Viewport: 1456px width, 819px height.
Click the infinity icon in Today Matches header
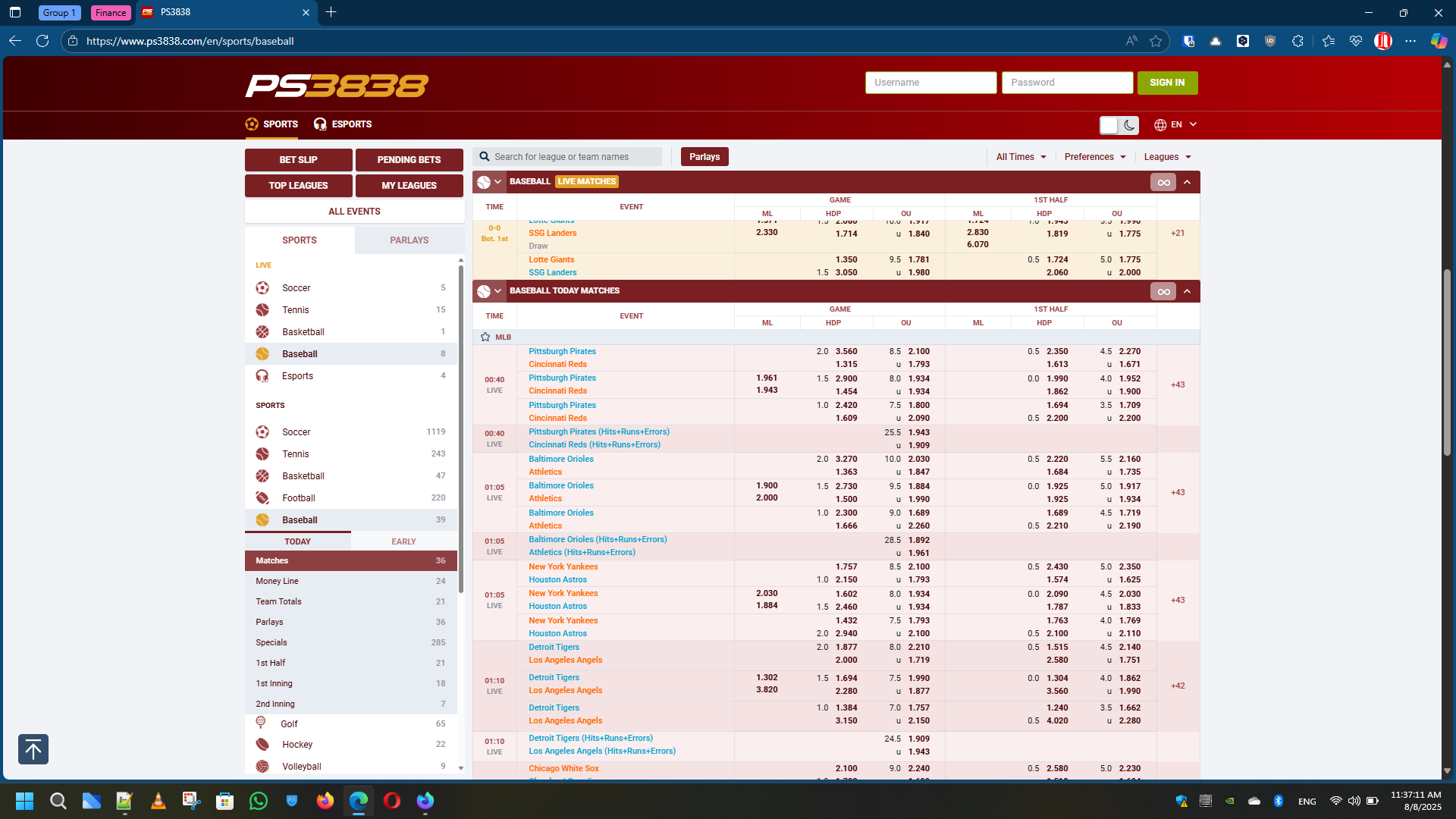1163,291
